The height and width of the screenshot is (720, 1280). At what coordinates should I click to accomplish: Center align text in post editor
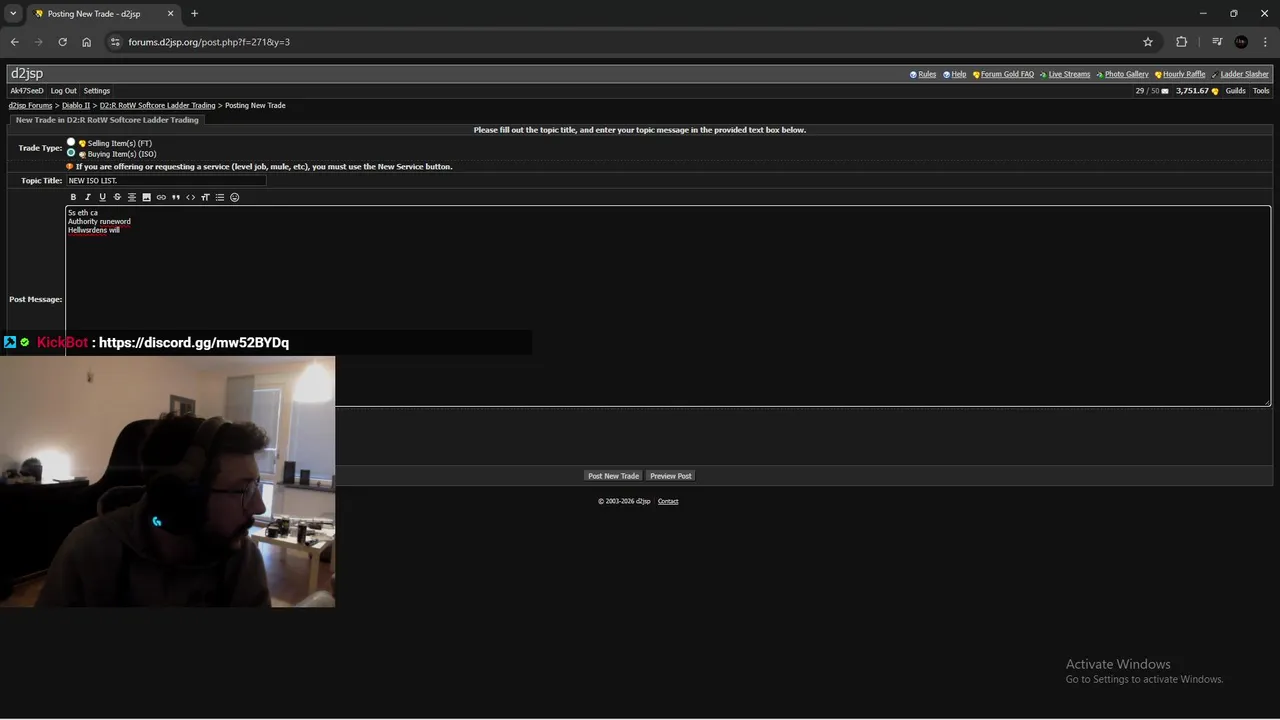coord(131,197)
